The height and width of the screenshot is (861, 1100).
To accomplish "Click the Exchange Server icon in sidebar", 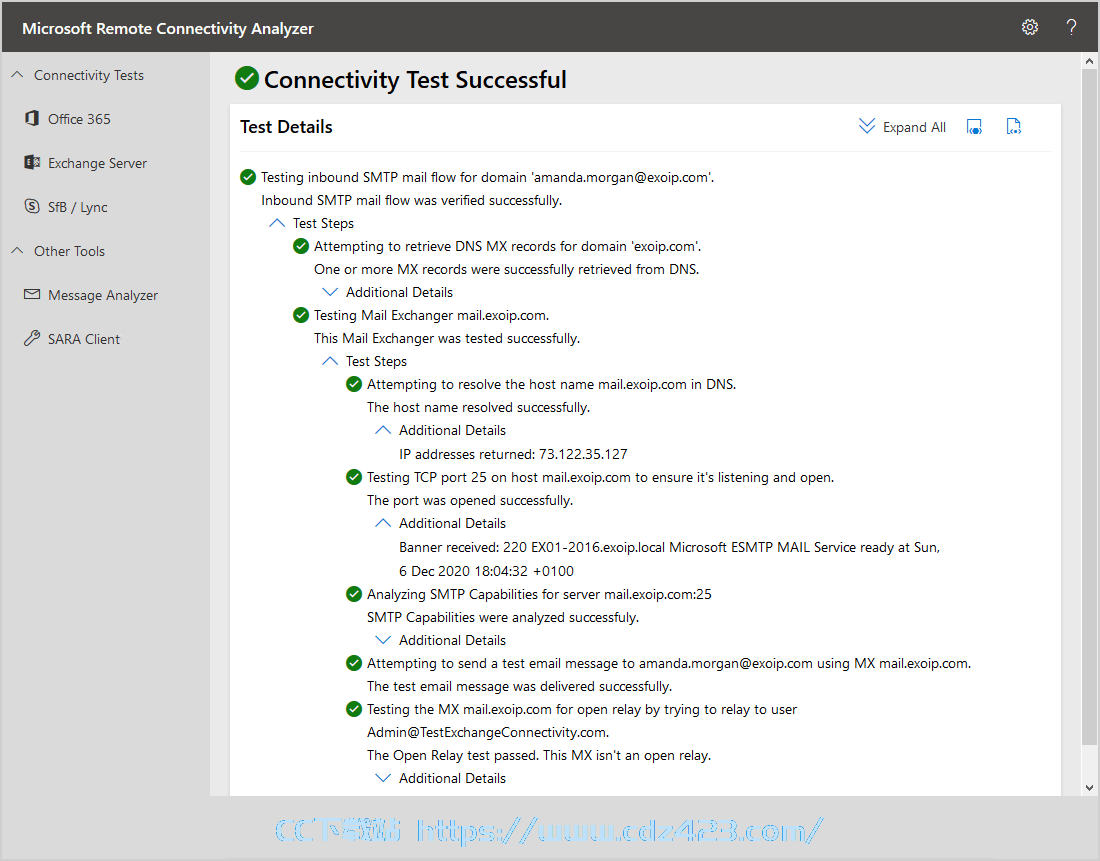I will 32,163.
